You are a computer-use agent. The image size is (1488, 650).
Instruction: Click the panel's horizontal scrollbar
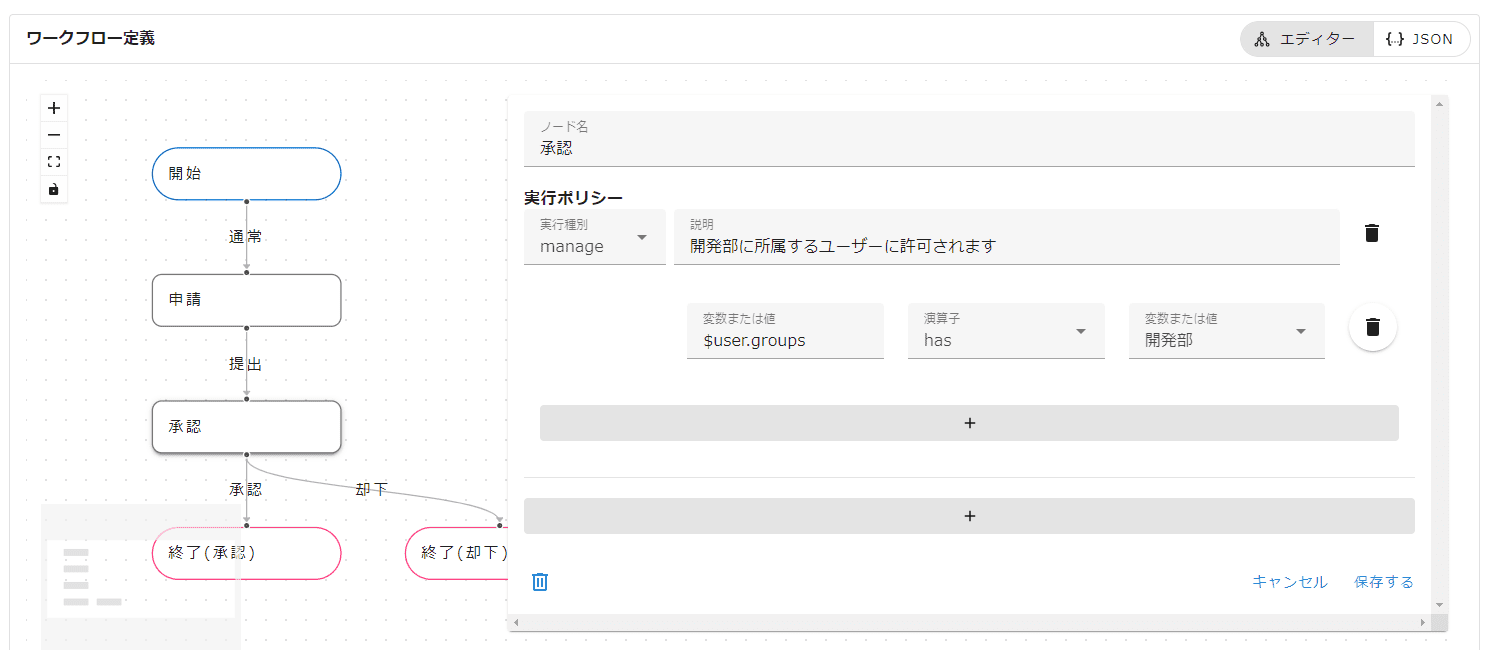point(968,622)
